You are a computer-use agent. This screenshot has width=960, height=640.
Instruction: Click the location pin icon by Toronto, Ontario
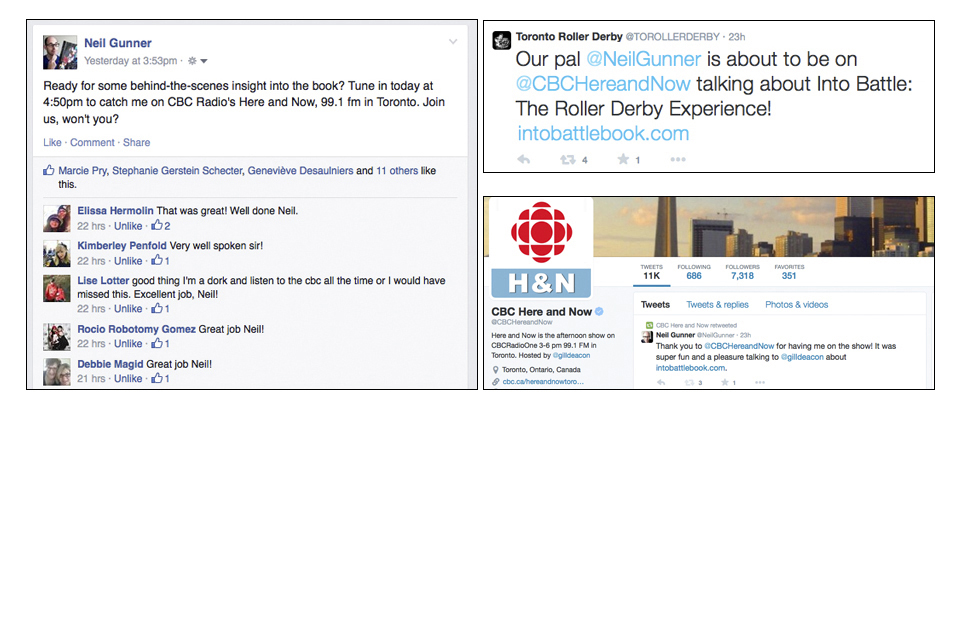495,369
